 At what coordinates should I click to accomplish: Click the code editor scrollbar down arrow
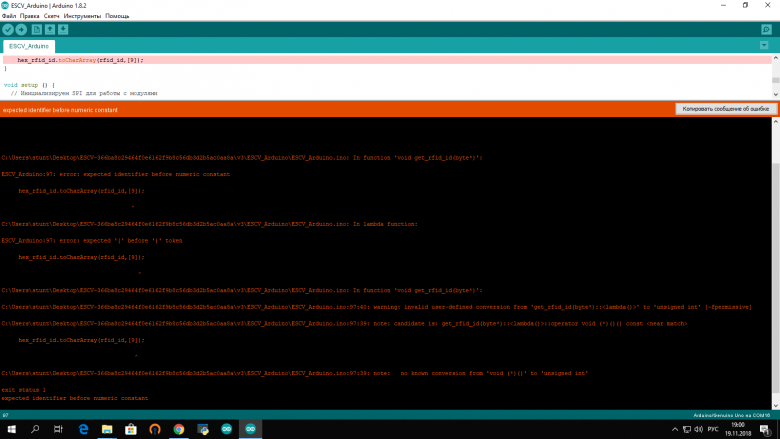coord(776,94)
